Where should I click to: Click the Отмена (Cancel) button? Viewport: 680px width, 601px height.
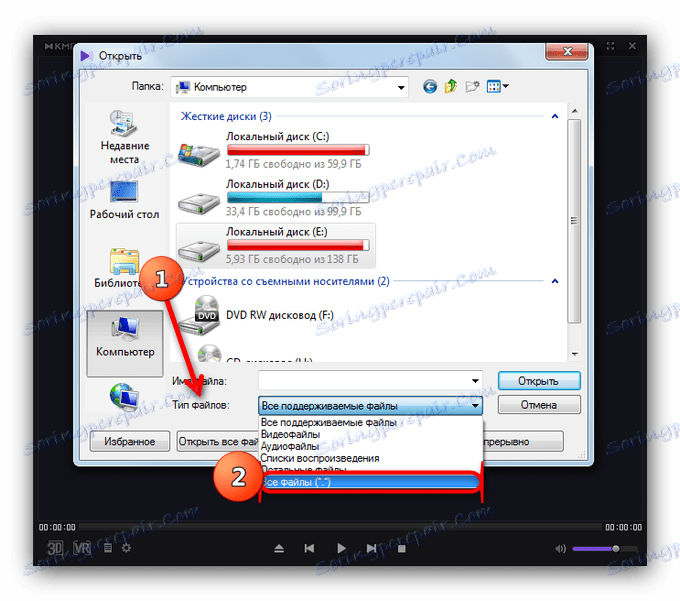click(x=539, y=405)
